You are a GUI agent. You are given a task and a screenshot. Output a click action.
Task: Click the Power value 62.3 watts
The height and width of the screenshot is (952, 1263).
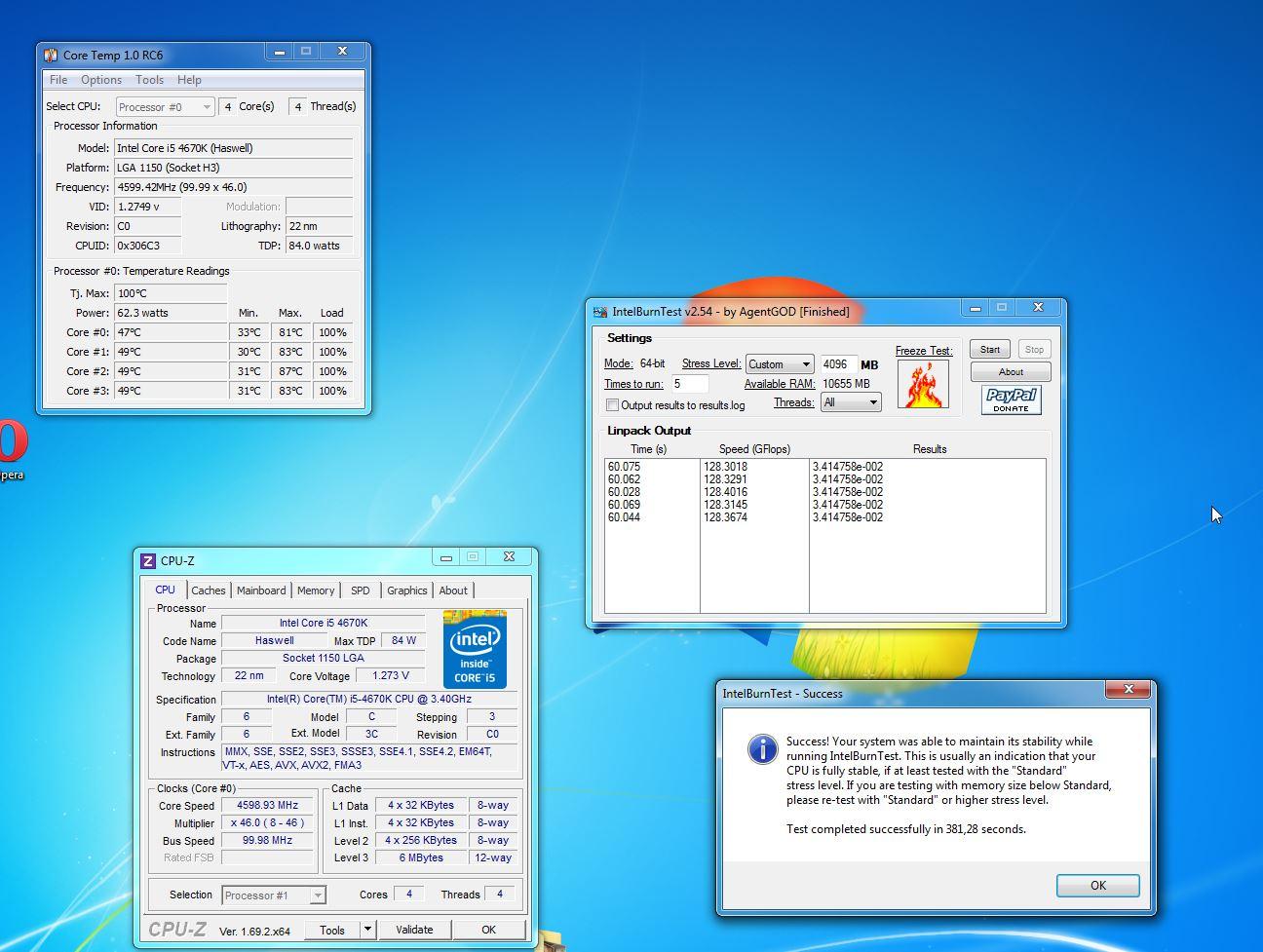171,313
